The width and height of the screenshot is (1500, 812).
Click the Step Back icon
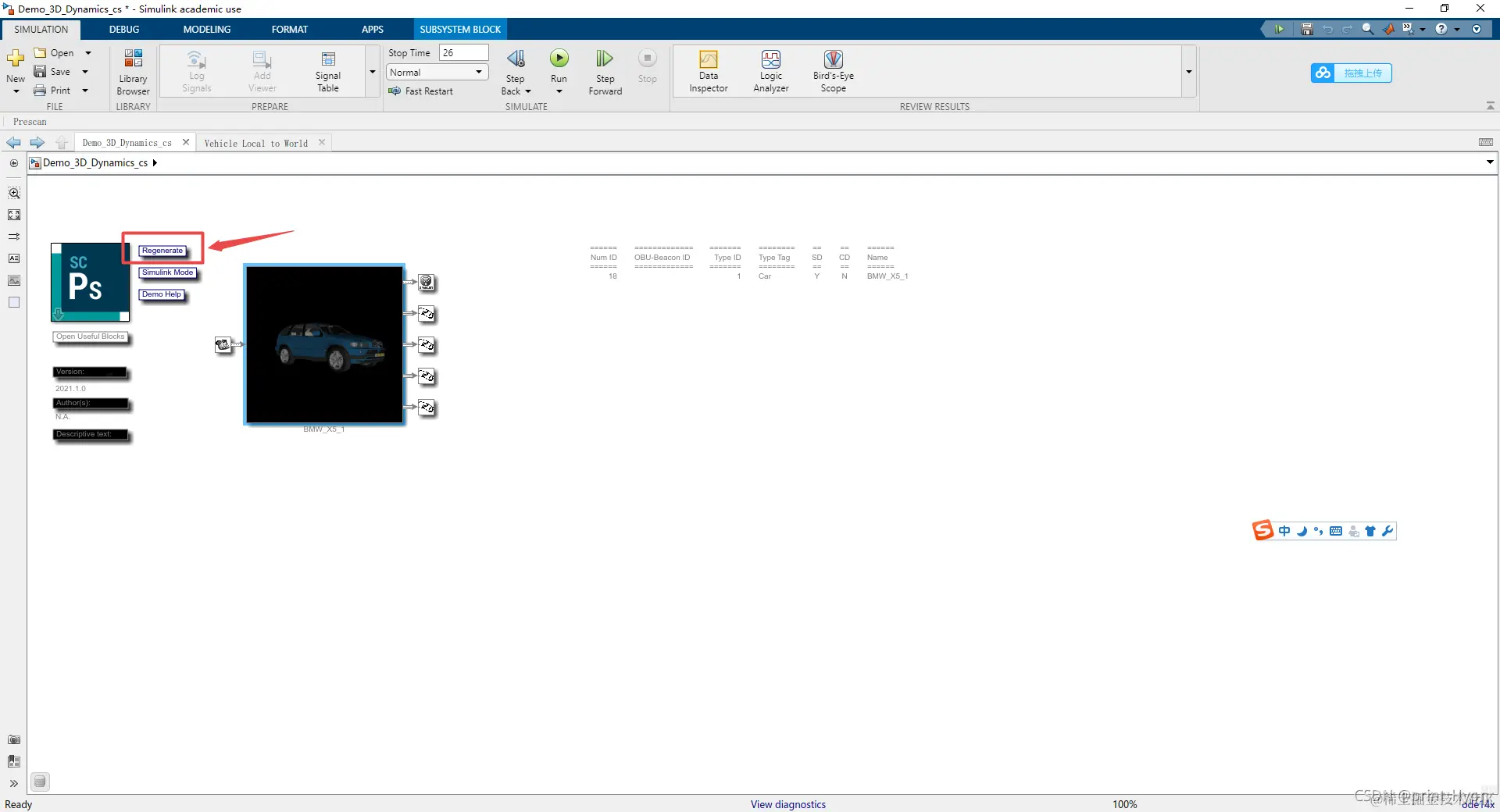[516, 59]
